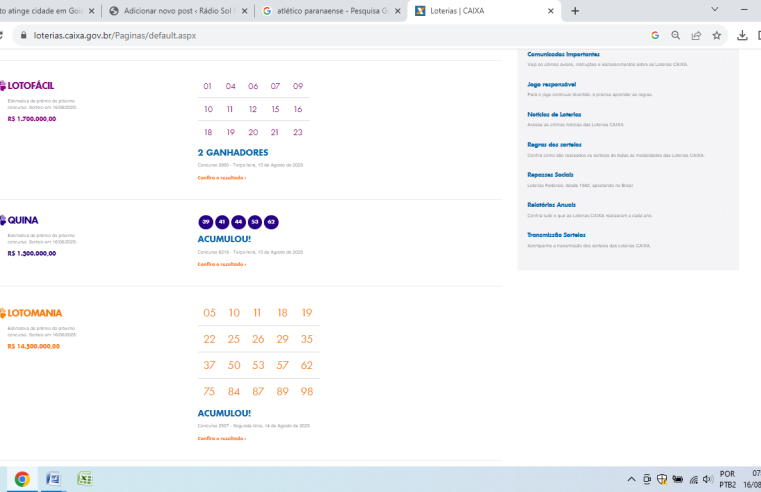Click Quina prize R$ 1.300.000,00
This screenshot has width=761, height=492.
(x=32, y=253)
